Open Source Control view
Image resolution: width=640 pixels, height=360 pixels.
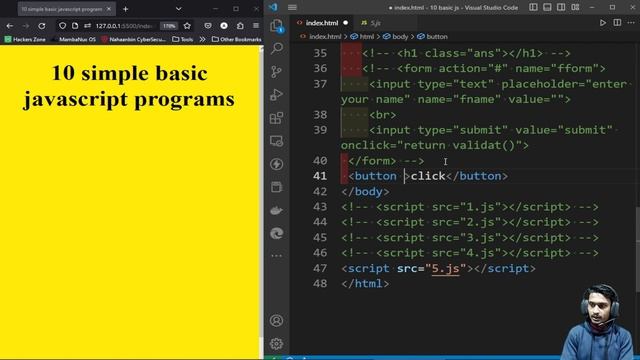point(277,71)
